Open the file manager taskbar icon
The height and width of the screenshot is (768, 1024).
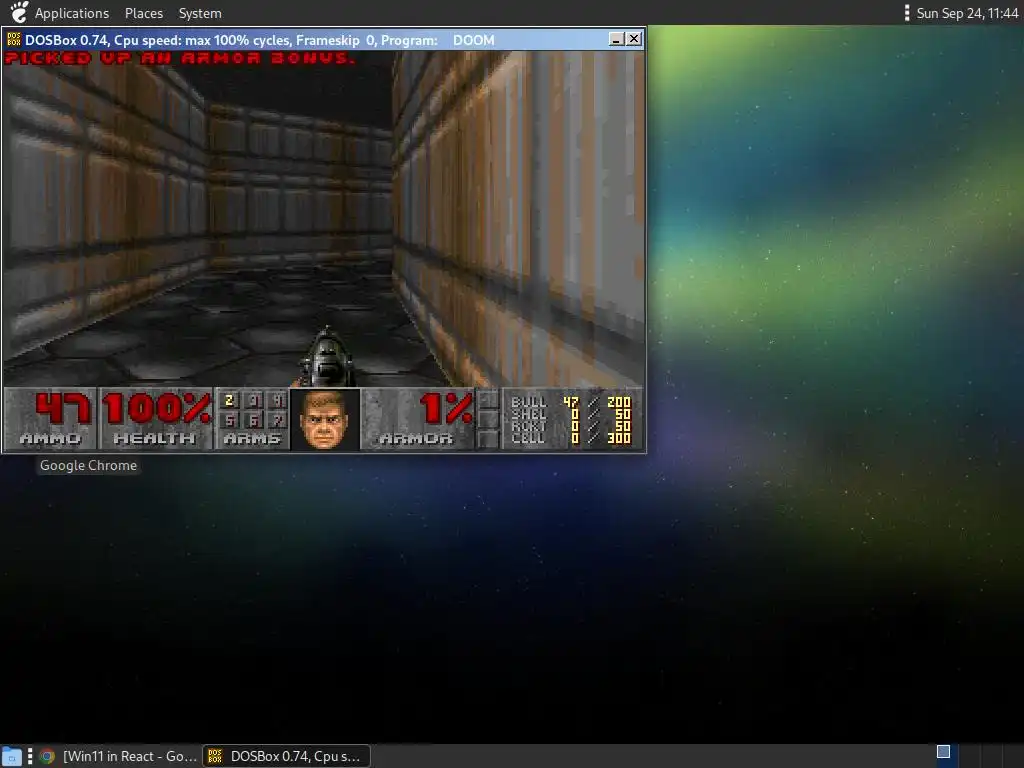coord(11,756)
